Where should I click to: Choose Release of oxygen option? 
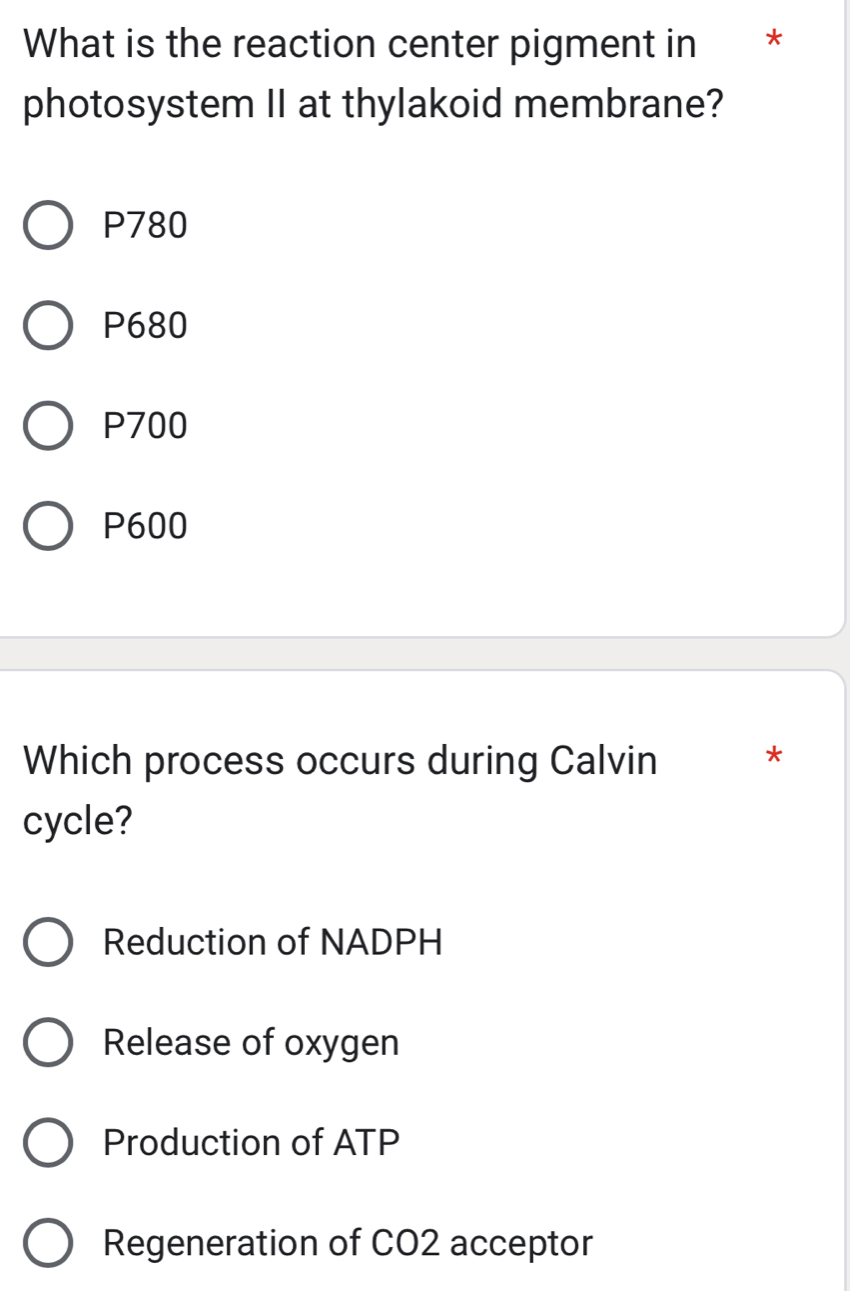(47, 1043)
